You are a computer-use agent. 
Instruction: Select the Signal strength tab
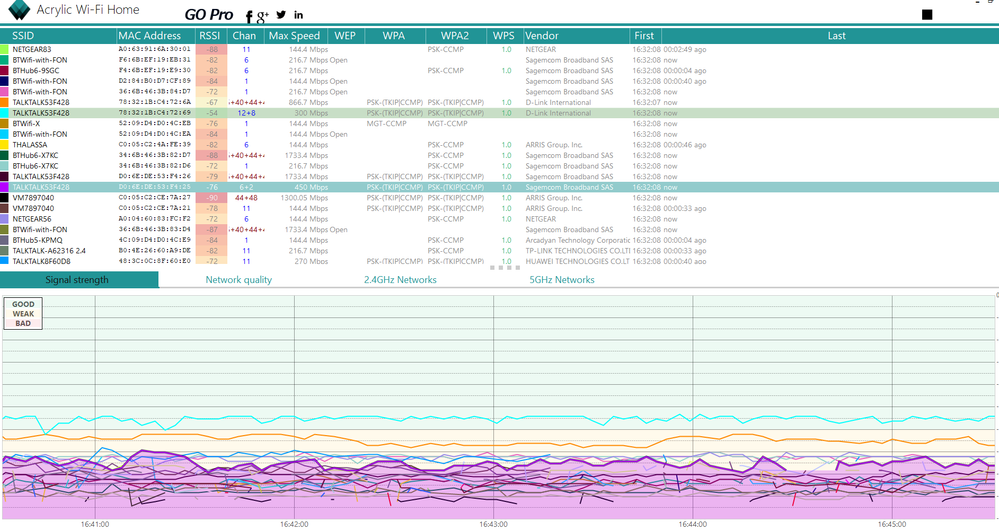(77, 280)
